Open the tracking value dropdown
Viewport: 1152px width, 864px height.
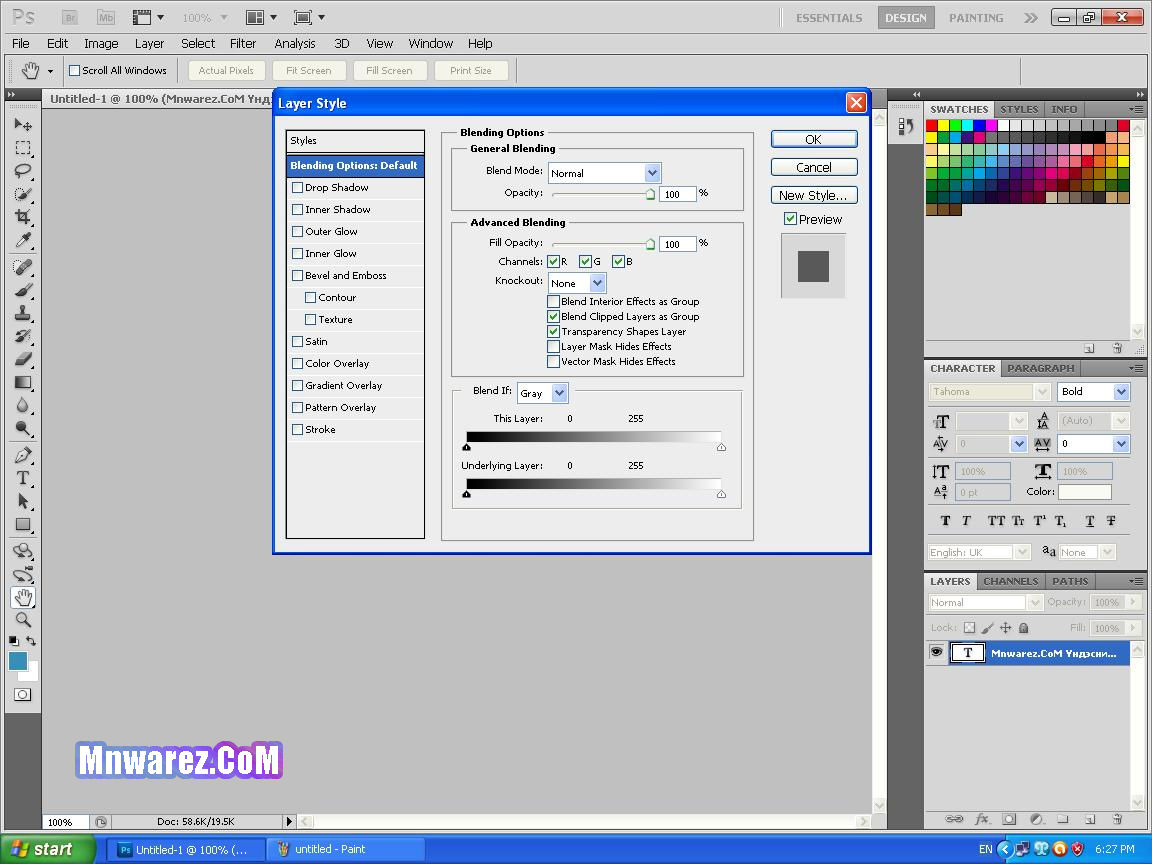point(1120,444)
